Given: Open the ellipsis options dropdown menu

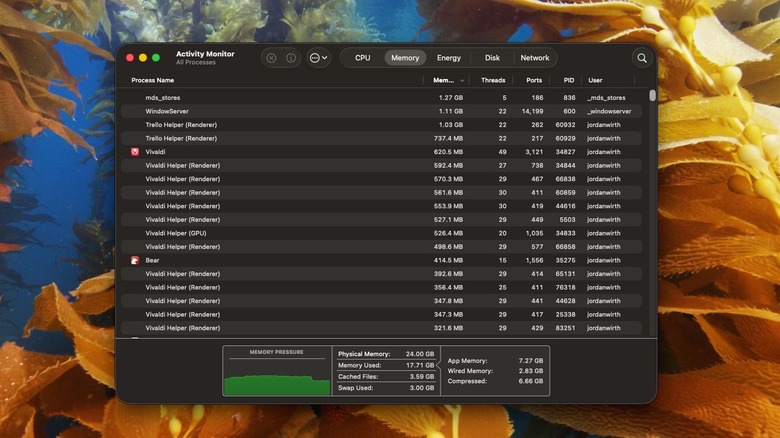Looking at the screenshot, I should click(x=318, y=58).
